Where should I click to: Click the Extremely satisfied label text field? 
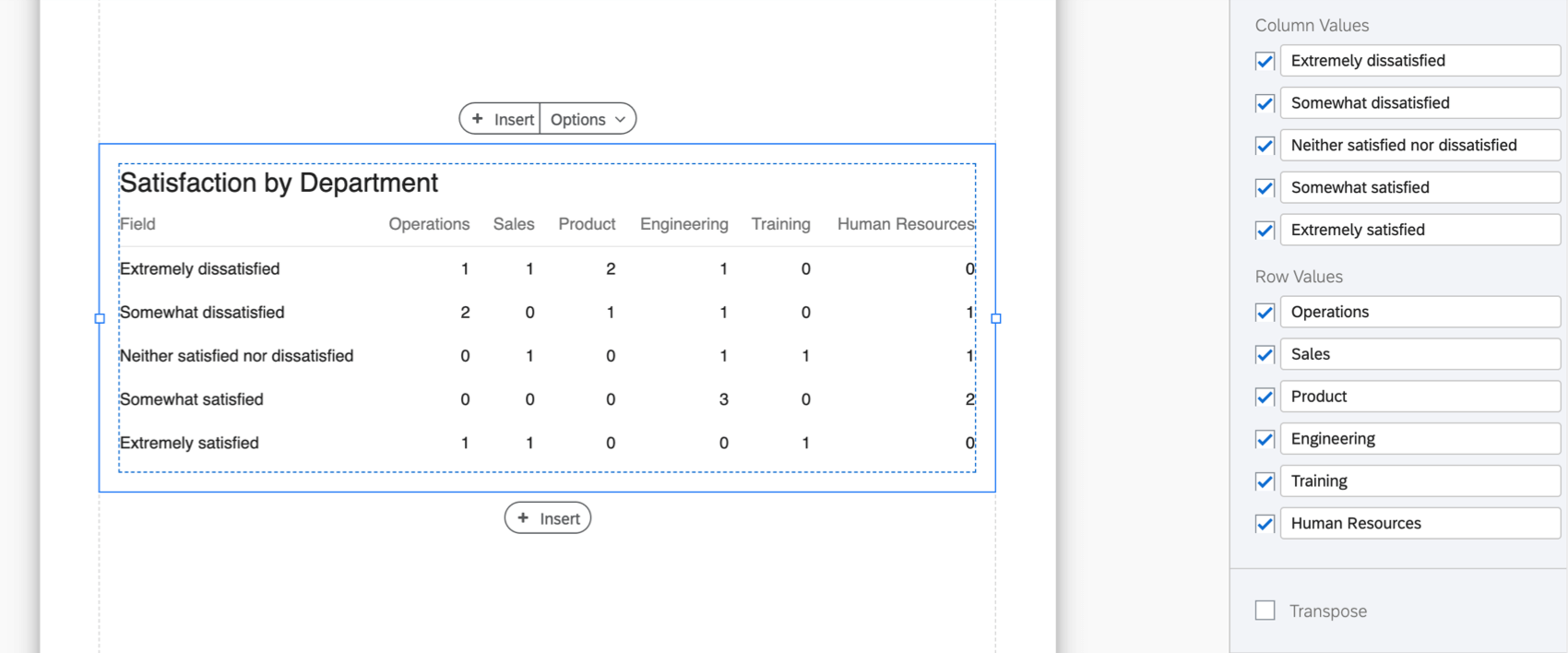point(1419,230)
